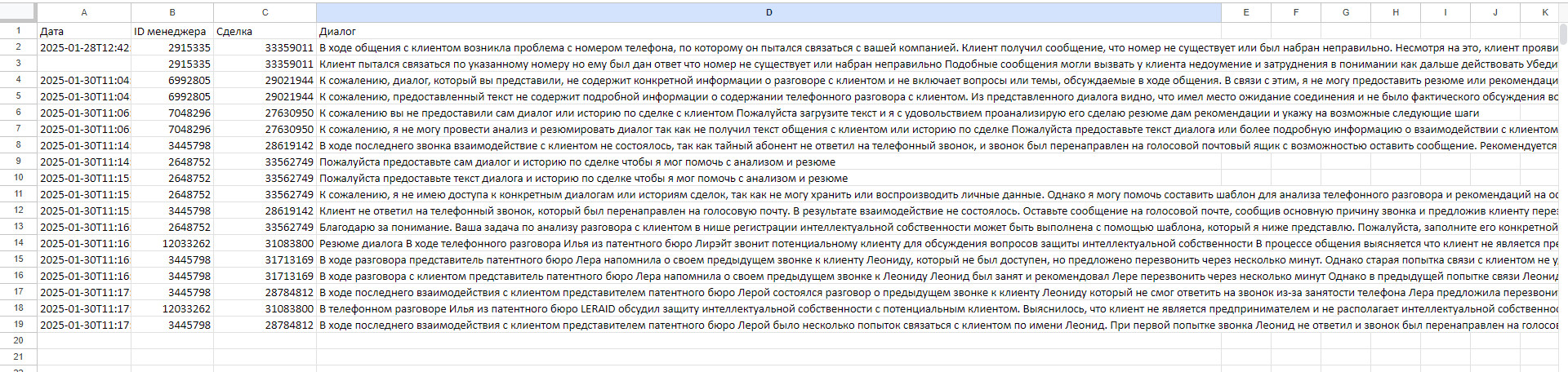Screen dimensions: 1568x372
Task: Click manager ID "3445798" in row 12
Action: coord(172,210)
